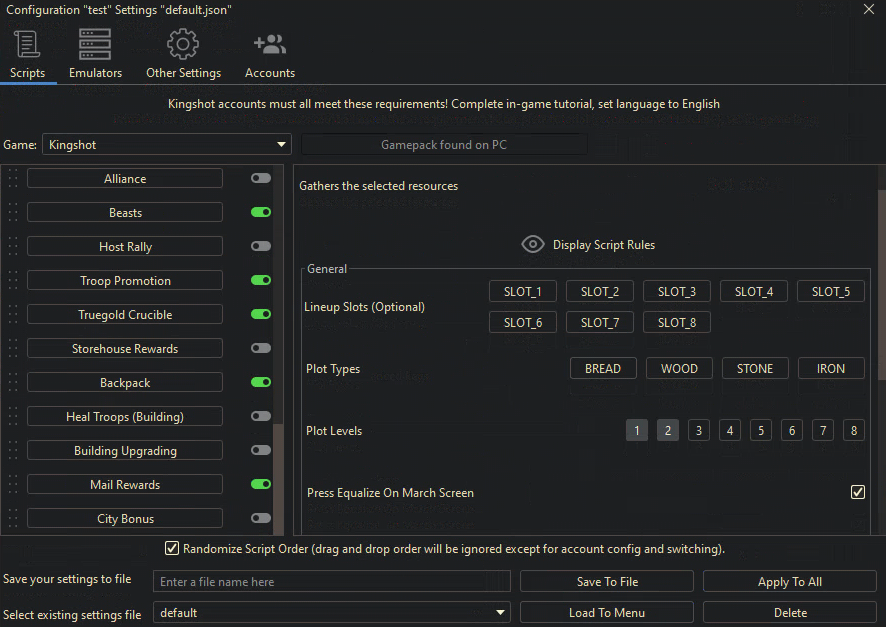The height and width of the screenshot is (627, 886).
Task: Click the Save To File button
Action: coord(607,582)
